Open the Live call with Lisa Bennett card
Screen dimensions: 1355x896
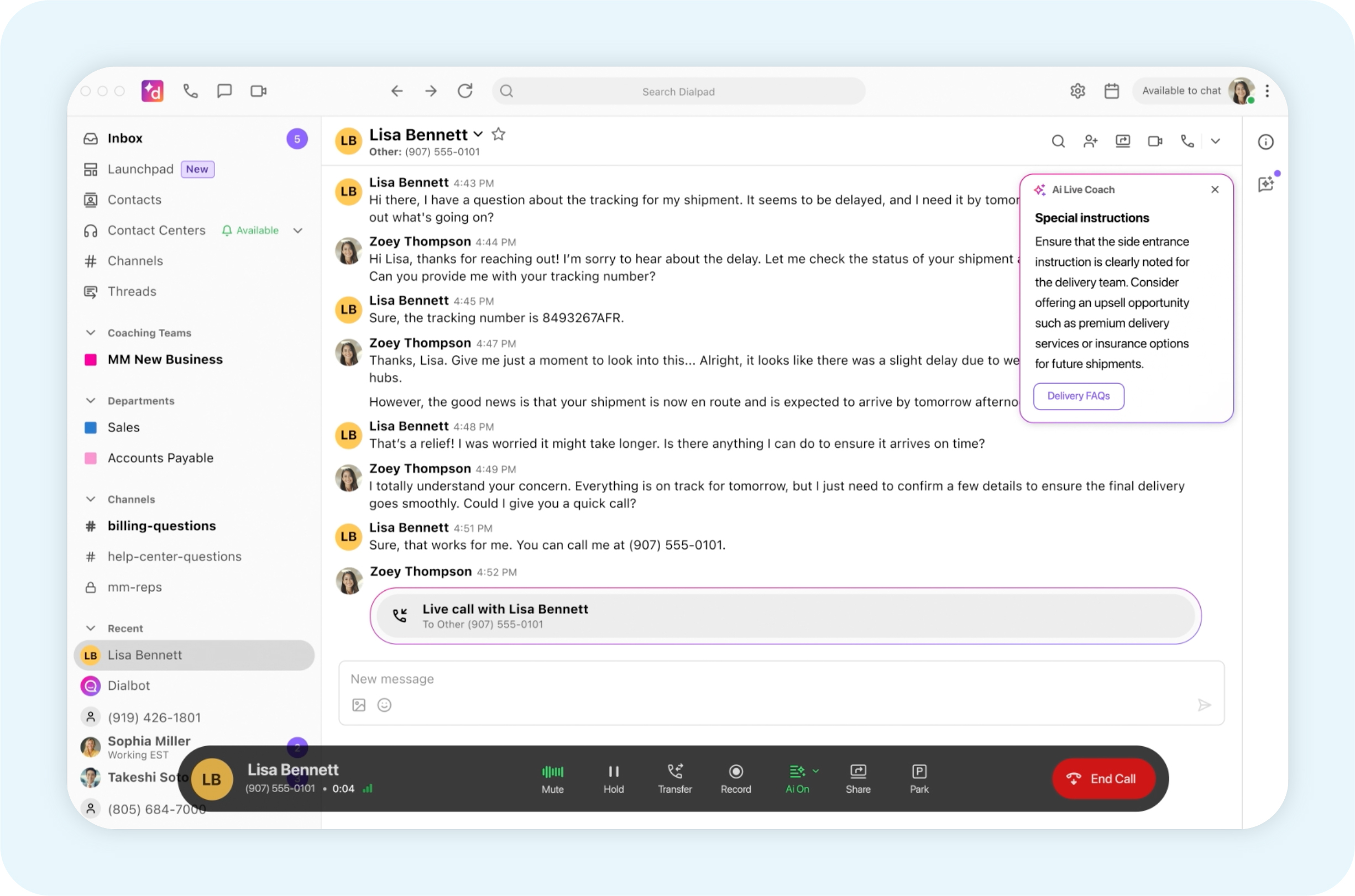tap(785, 616)
